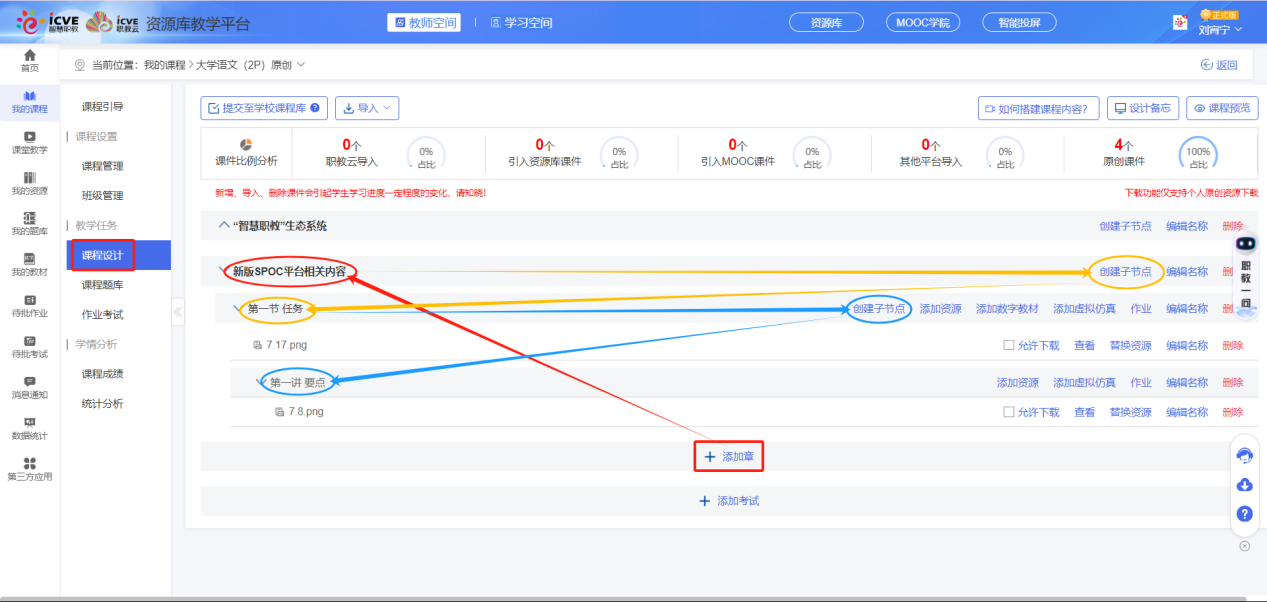1267x602 pixels.
Task: Click the help question mark icon
Action: coord(1245,514)
